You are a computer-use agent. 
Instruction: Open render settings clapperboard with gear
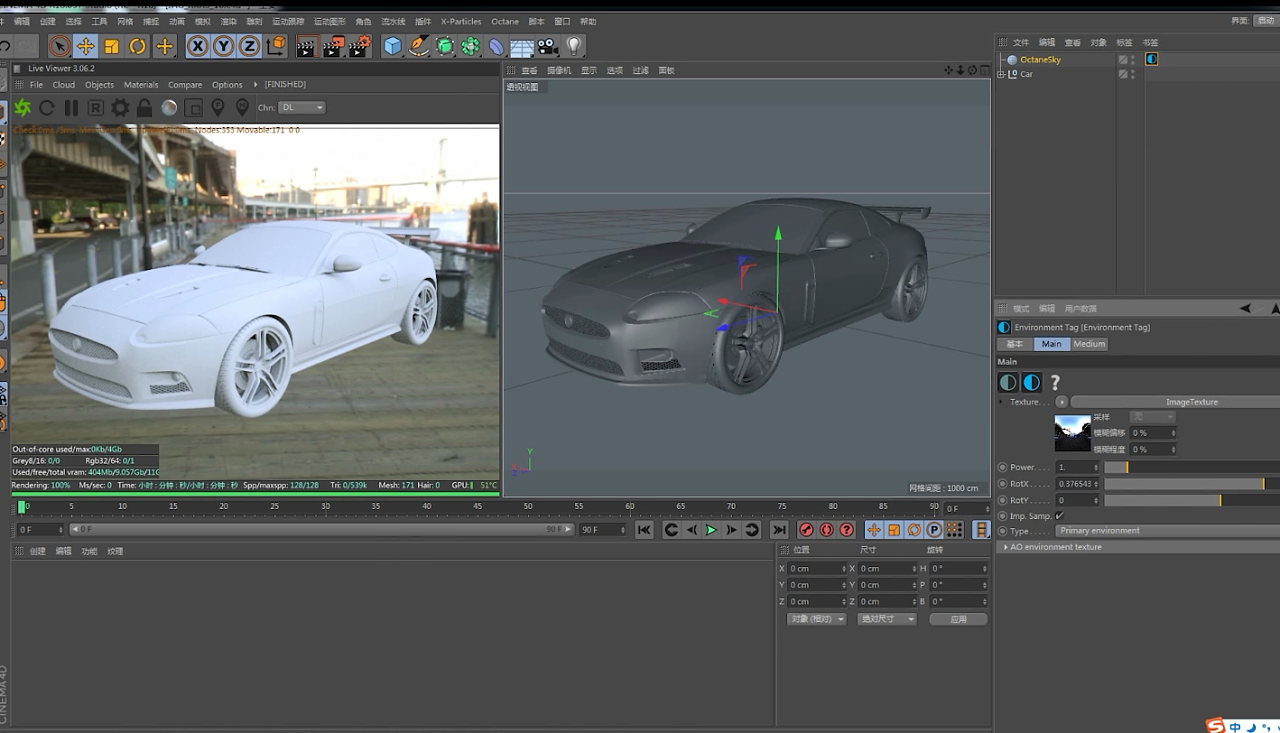pos(360,46)
